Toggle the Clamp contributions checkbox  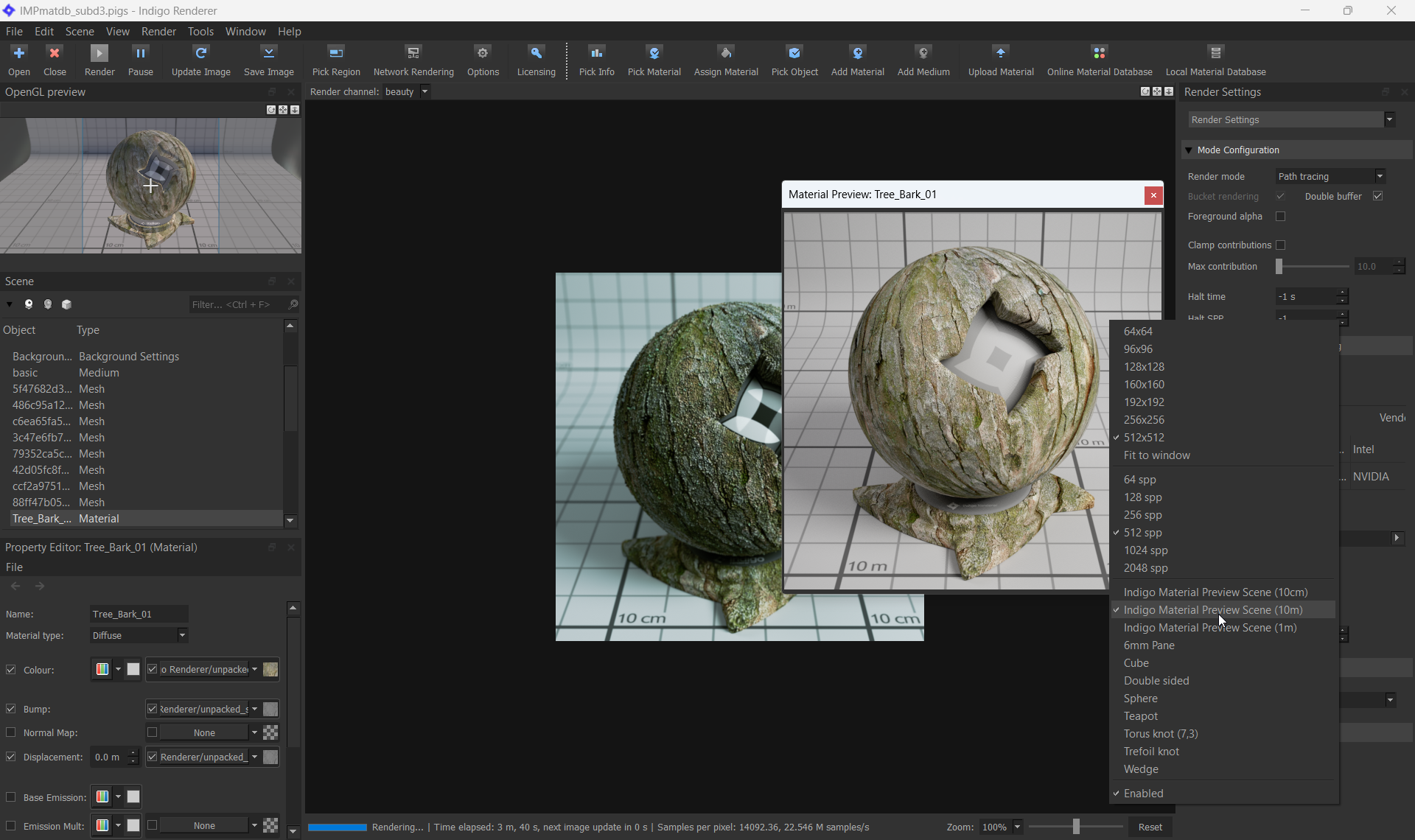[1280, 245]
